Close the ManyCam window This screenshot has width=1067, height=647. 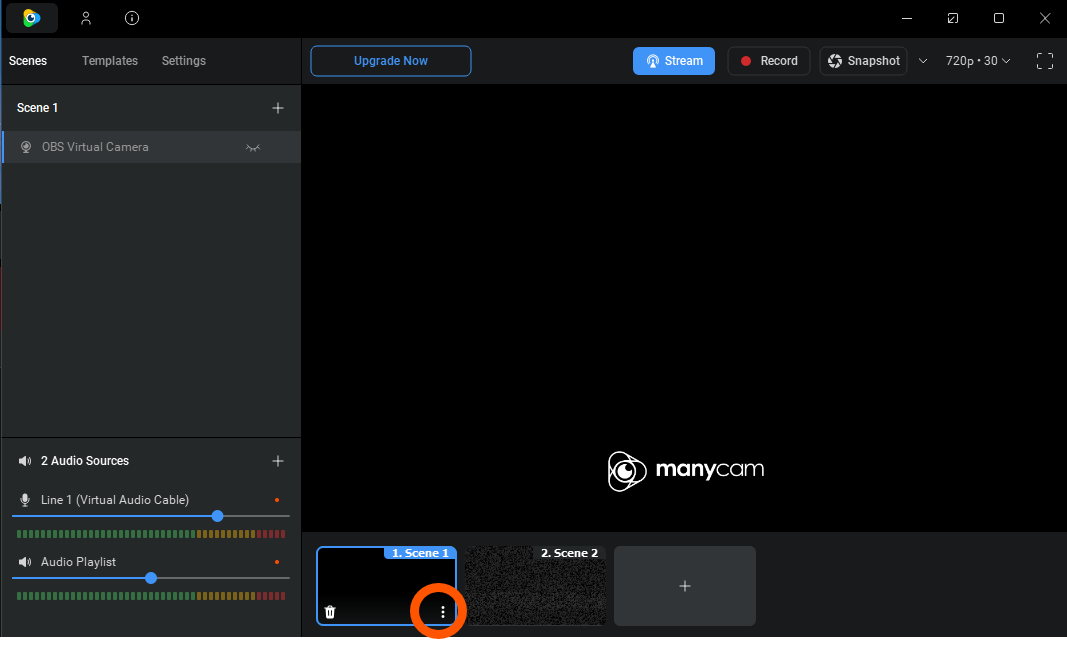tap(1045, 18)
